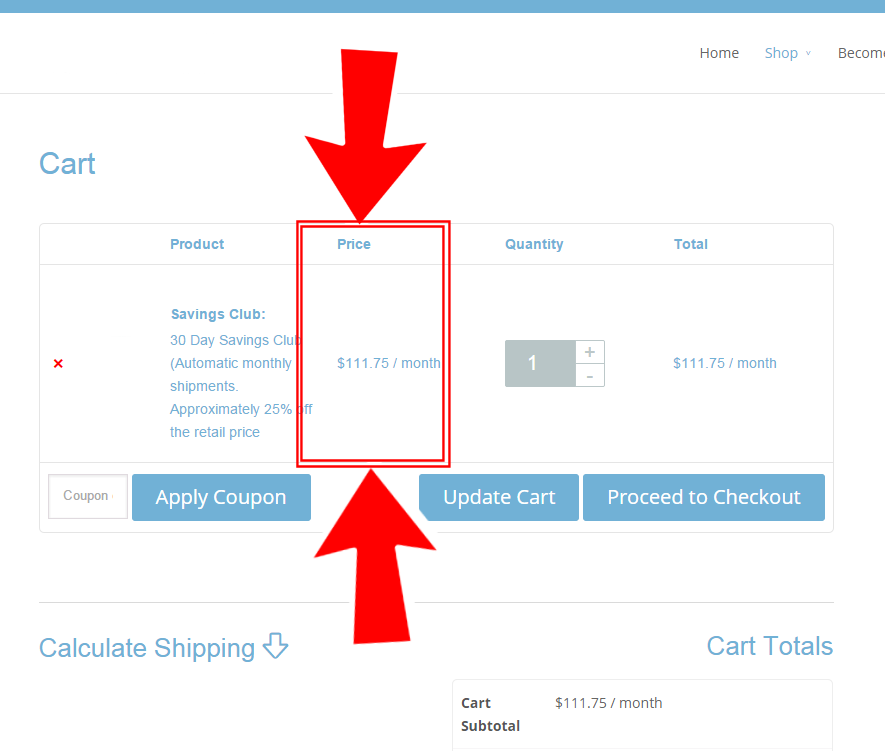Click the Update Cart button
The width and height of the screenshot is (885, 751).
[499, 497]
